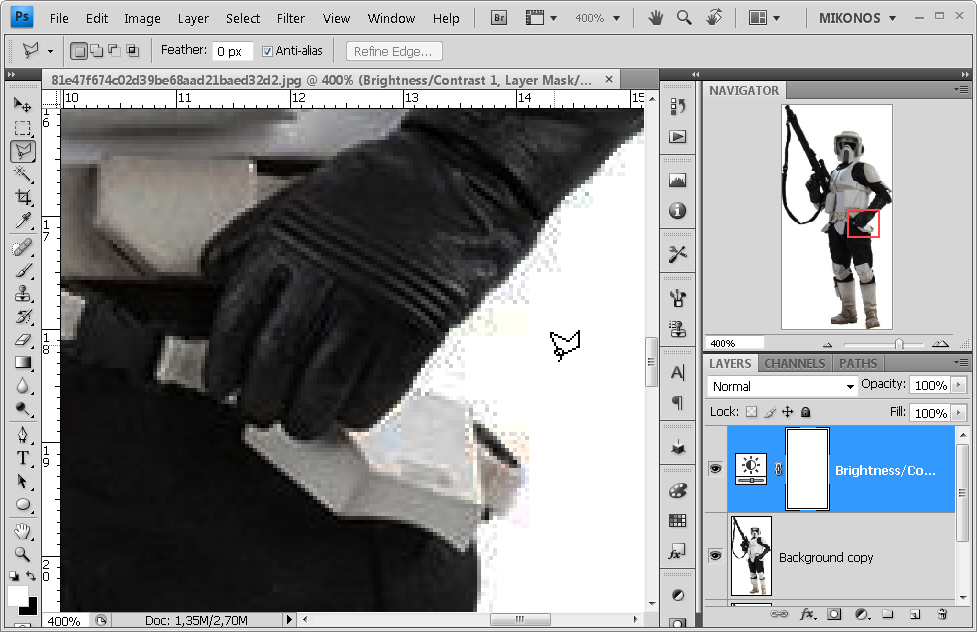Choose New selection mode button
977x632 pixels.
coord(79,51)
